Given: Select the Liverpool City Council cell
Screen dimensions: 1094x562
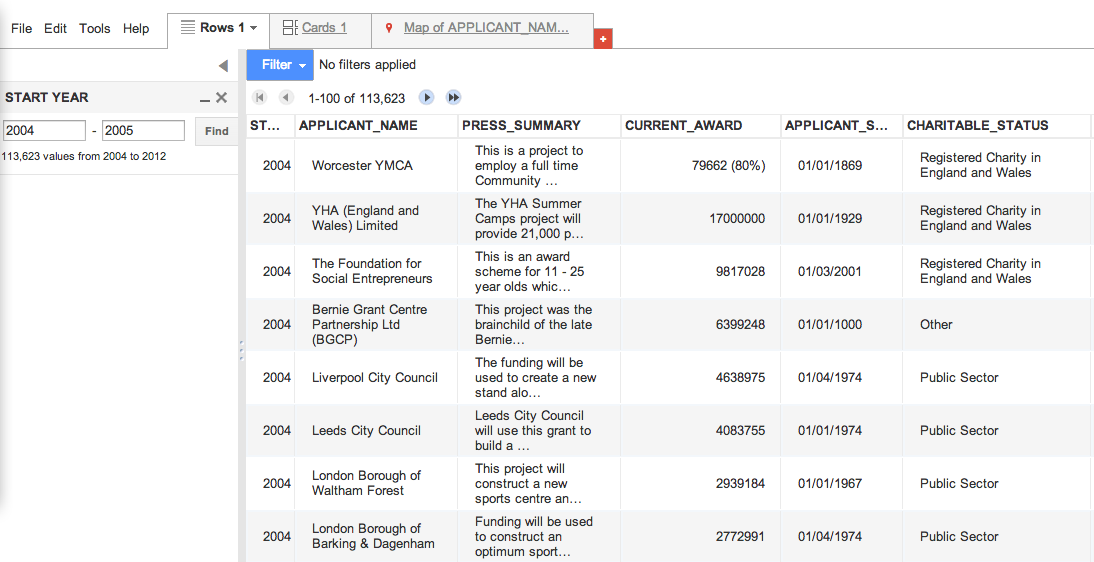Looking at the screenshot, I should coord(376,378).
